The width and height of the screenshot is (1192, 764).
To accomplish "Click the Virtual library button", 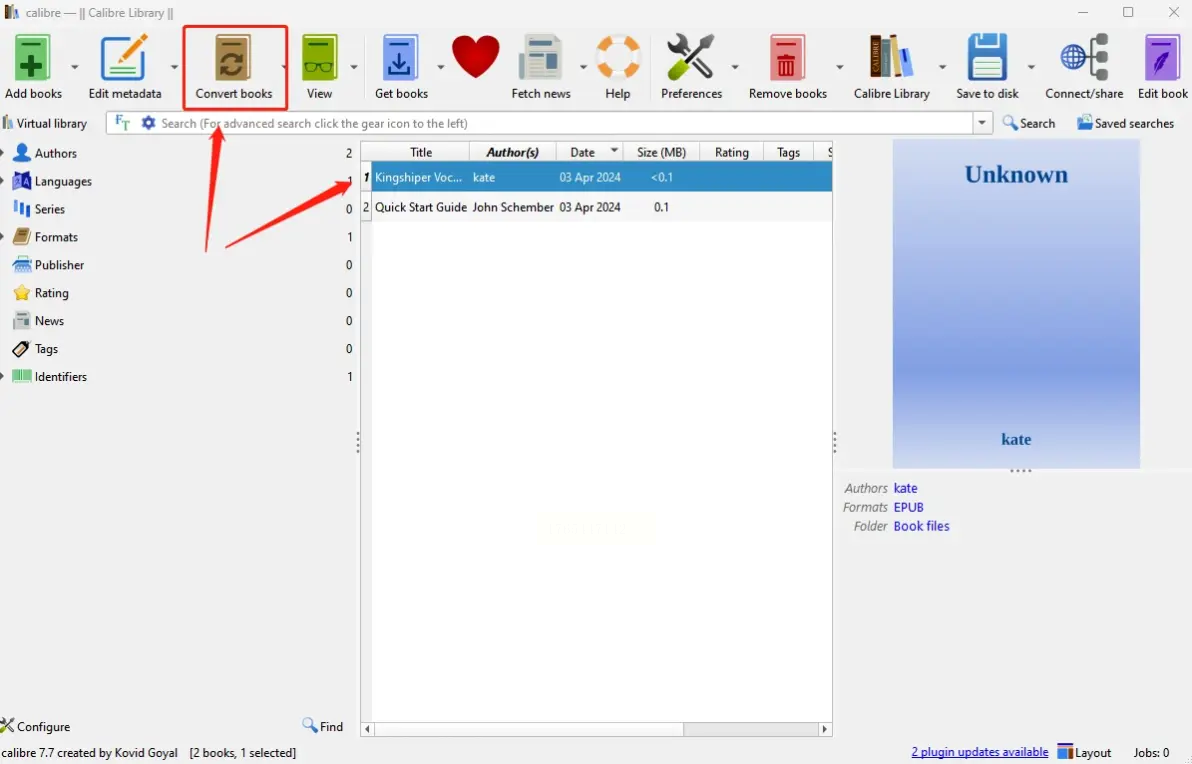I will [x=45, y=123].
